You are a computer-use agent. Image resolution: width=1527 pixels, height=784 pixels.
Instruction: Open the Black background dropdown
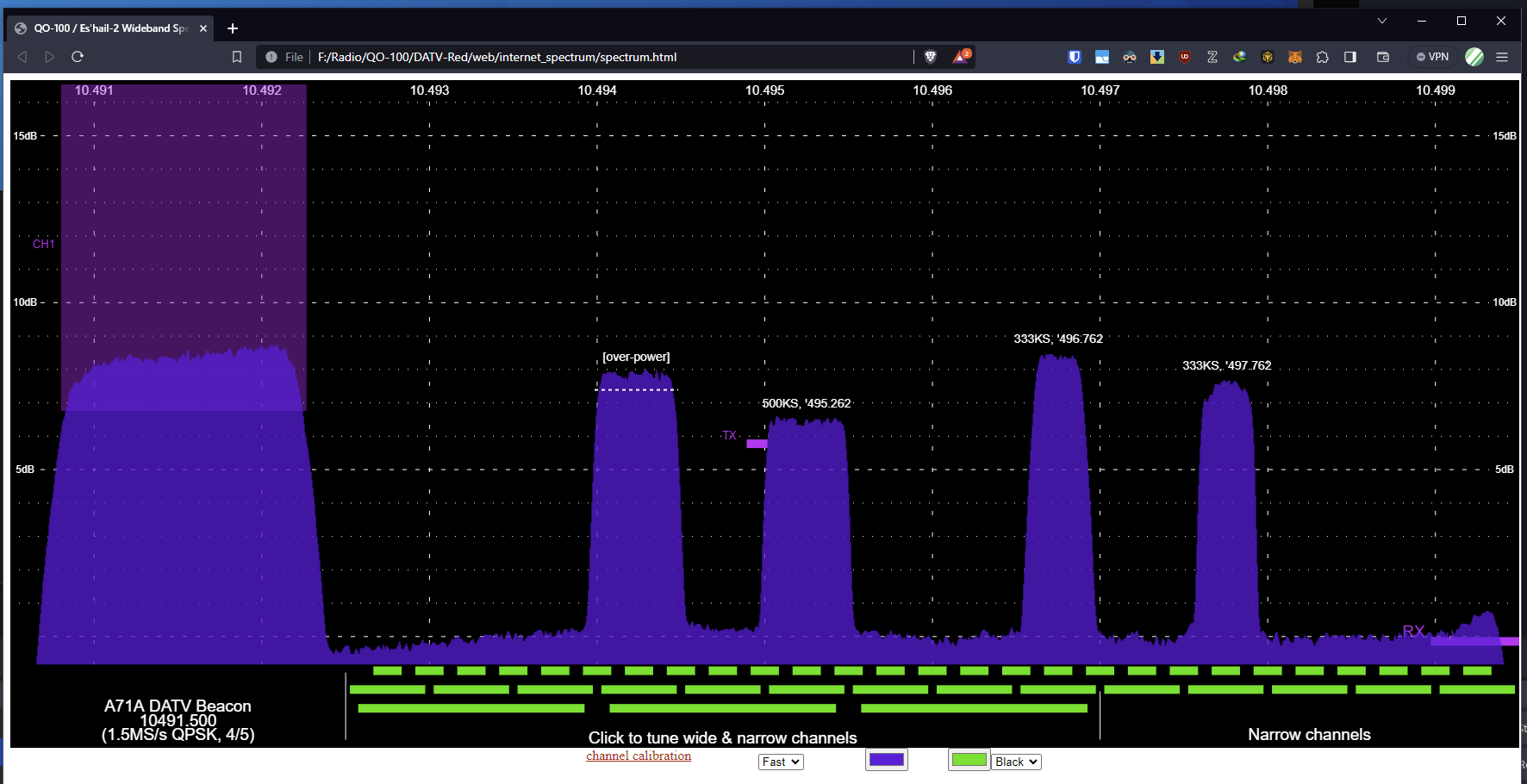click(1017, 762)
